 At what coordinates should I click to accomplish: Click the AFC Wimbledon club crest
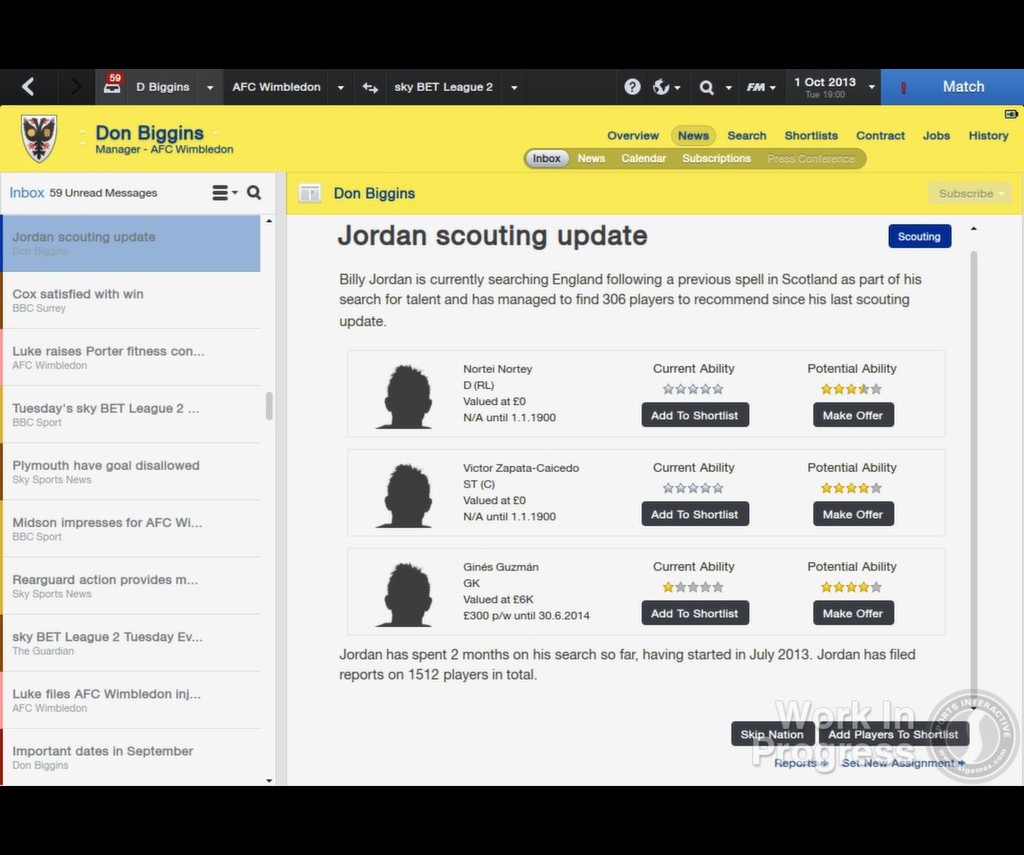point(39,138)
